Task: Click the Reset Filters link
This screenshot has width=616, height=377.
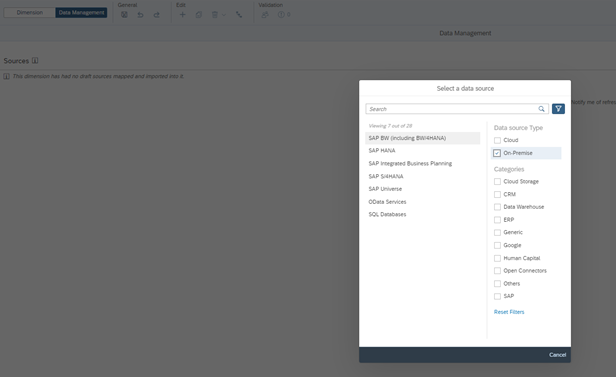Action: click(x=509, y=312)
